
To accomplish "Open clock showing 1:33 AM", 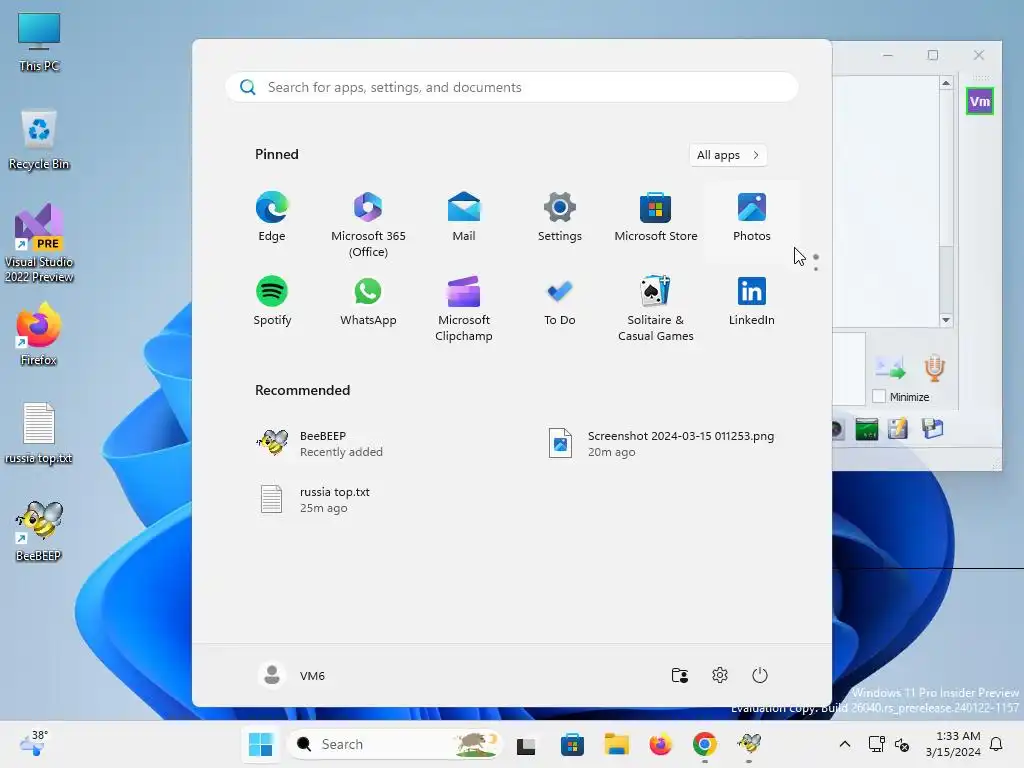I will 953,744.
